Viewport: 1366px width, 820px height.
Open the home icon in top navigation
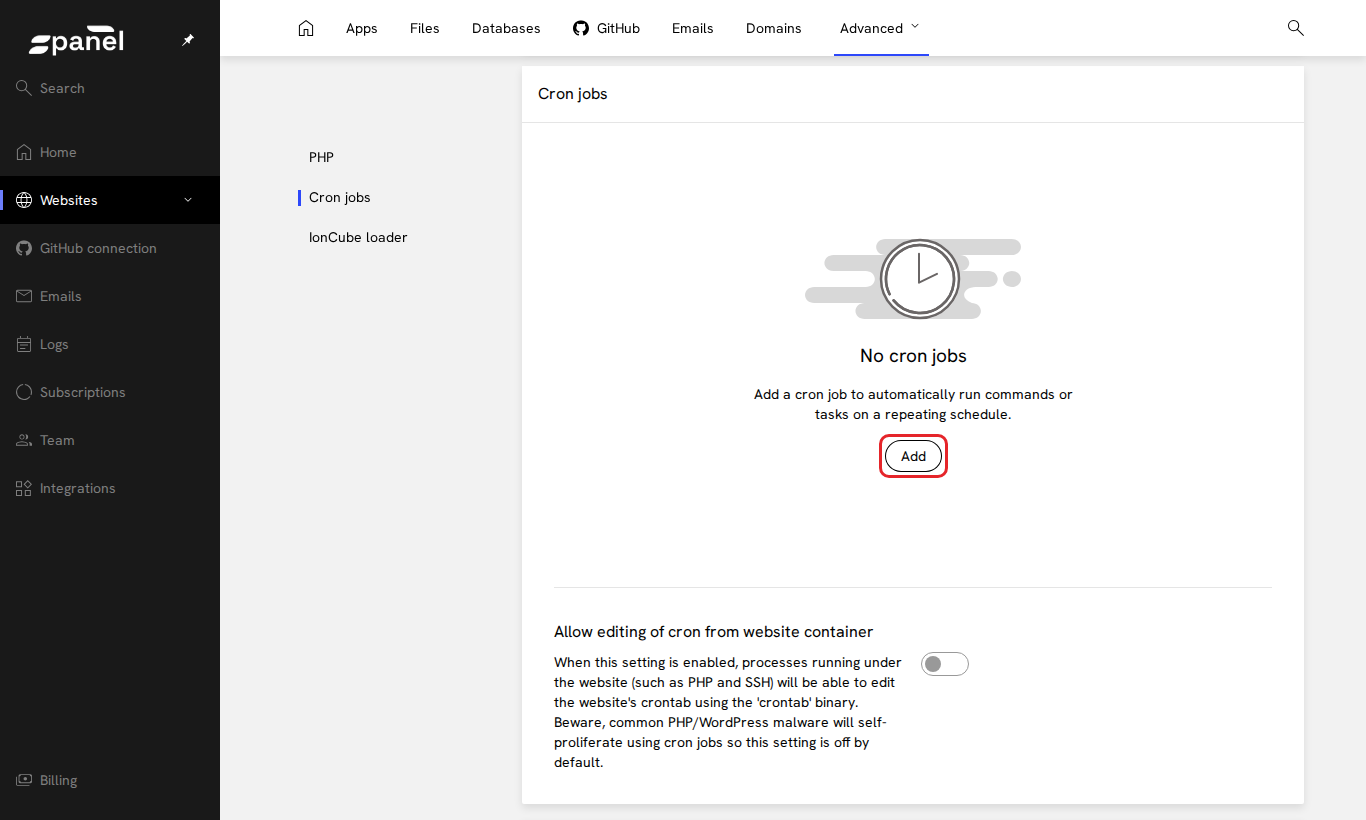coord(306,28)
